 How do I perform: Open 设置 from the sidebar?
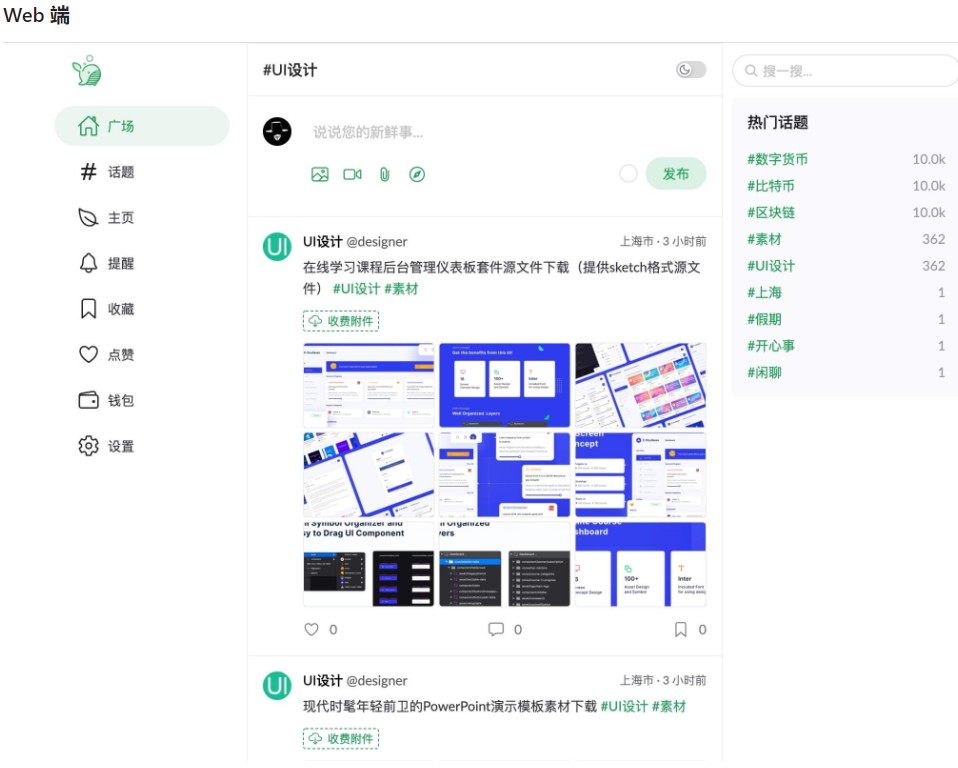tap(120, 447)
